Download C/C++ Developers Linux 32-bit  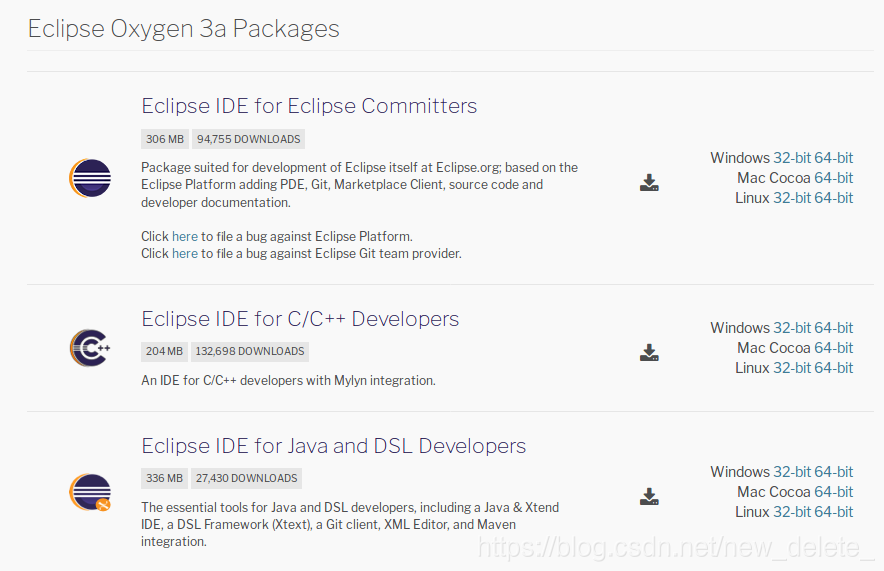click(x=792, y=368)
